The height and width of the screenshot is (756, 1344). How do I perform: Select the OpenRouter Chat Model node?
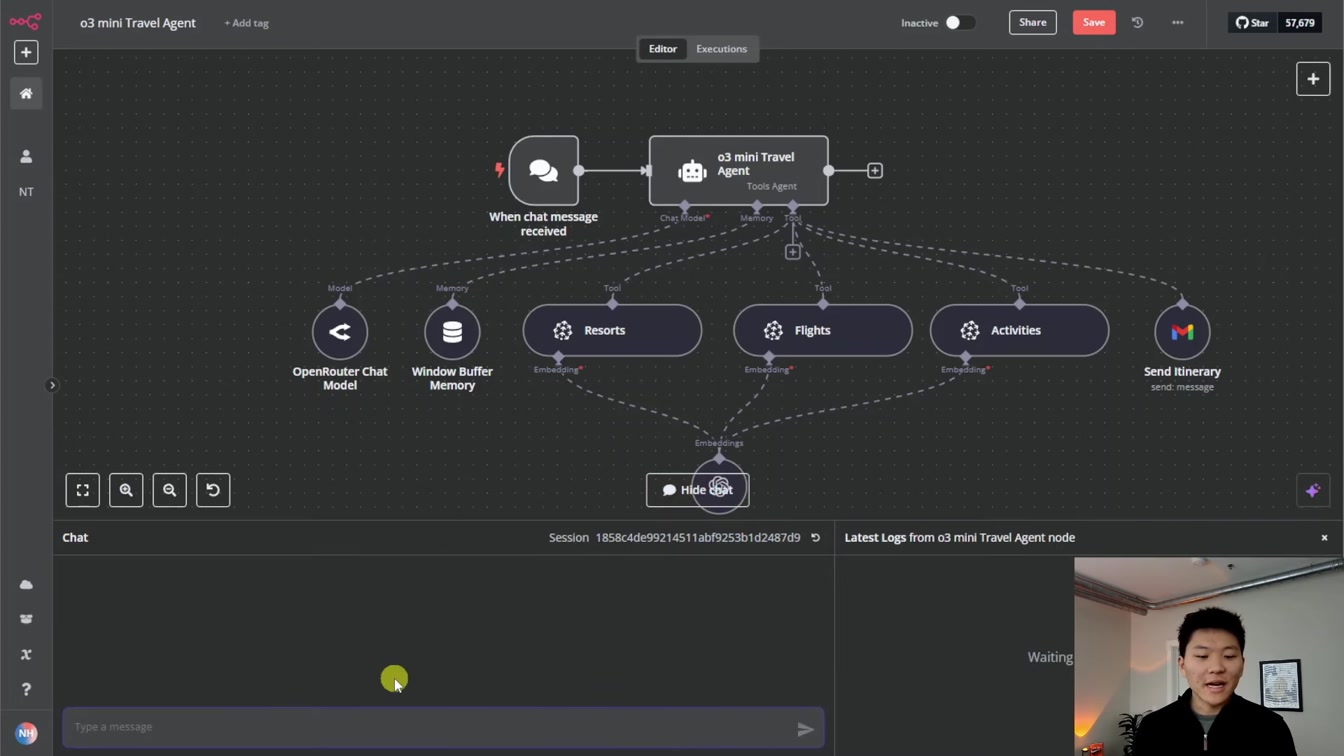[x=340, y=332]
